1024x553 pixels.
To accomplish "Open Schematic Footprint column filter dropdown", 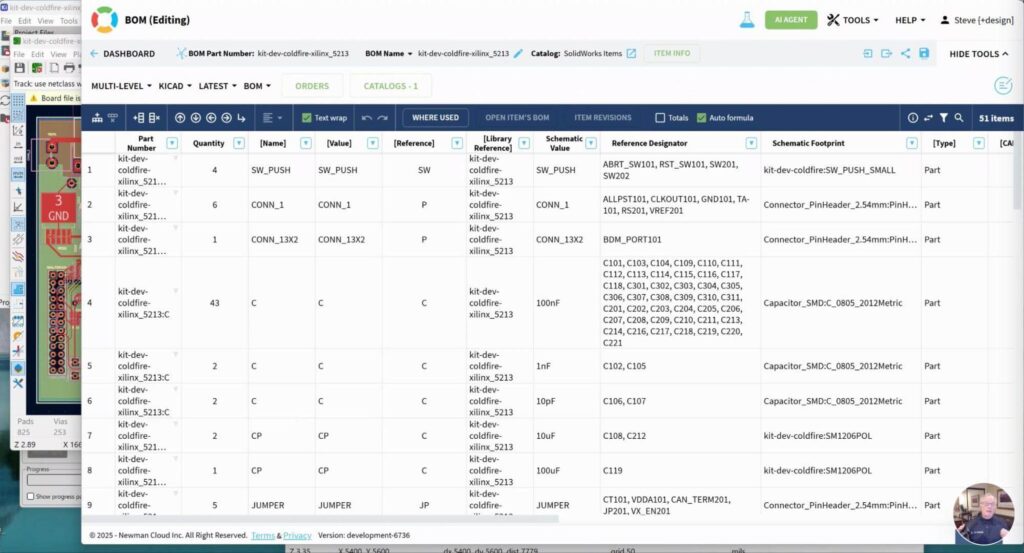I will 912,143.
